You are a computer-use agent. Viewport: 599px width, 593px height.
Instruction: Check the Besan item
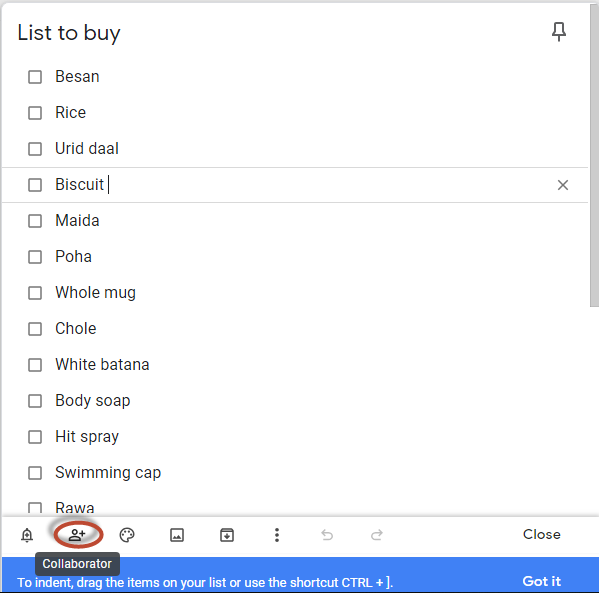pos(35,77)
